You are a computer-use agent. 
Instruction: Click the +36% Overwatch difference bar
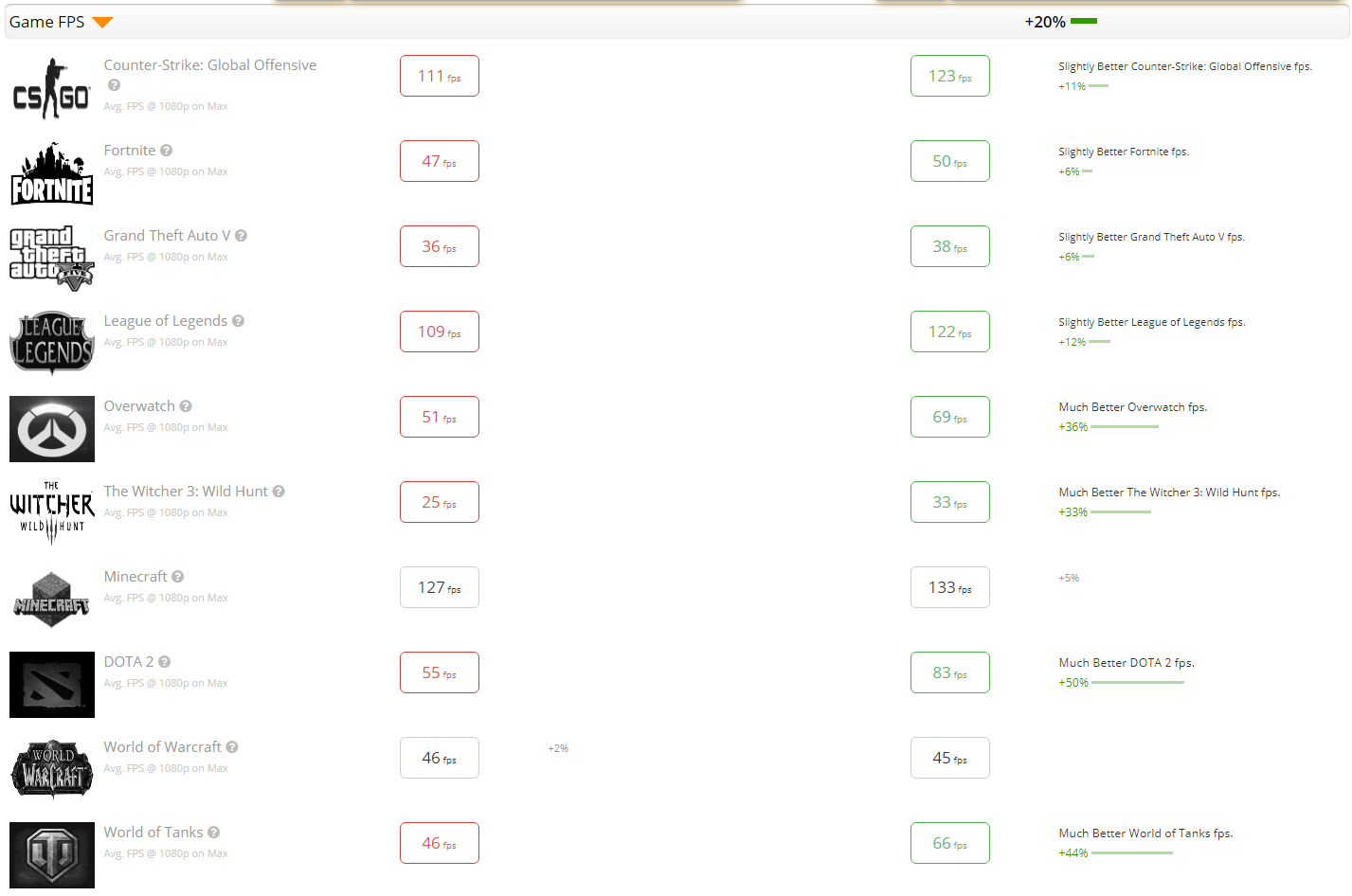tap(1125, 427)
